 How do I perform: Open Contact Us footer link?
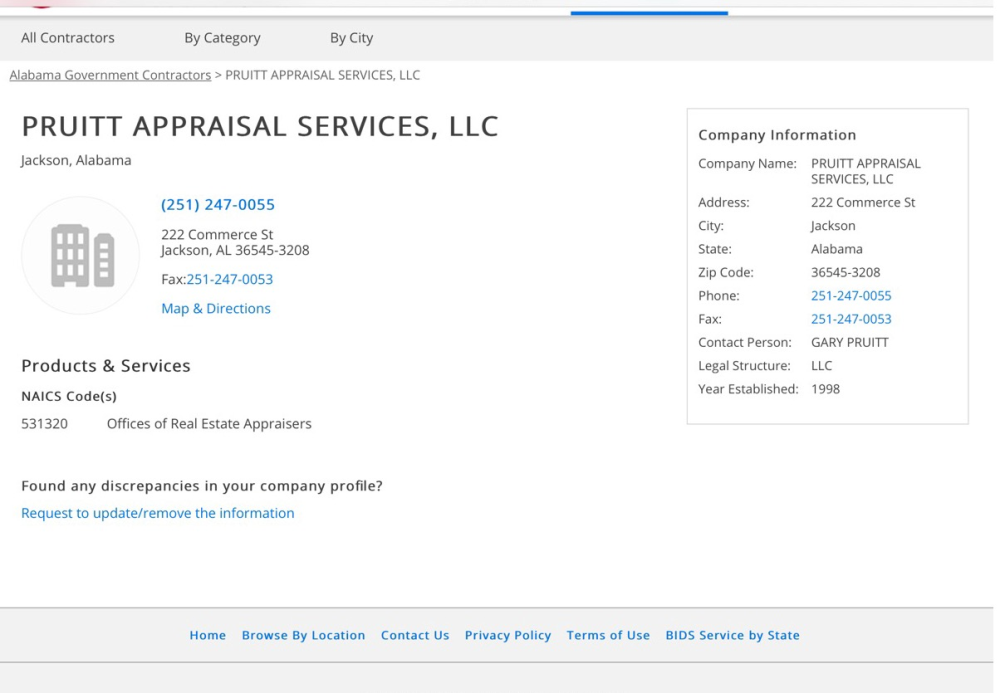click(415, 635)
